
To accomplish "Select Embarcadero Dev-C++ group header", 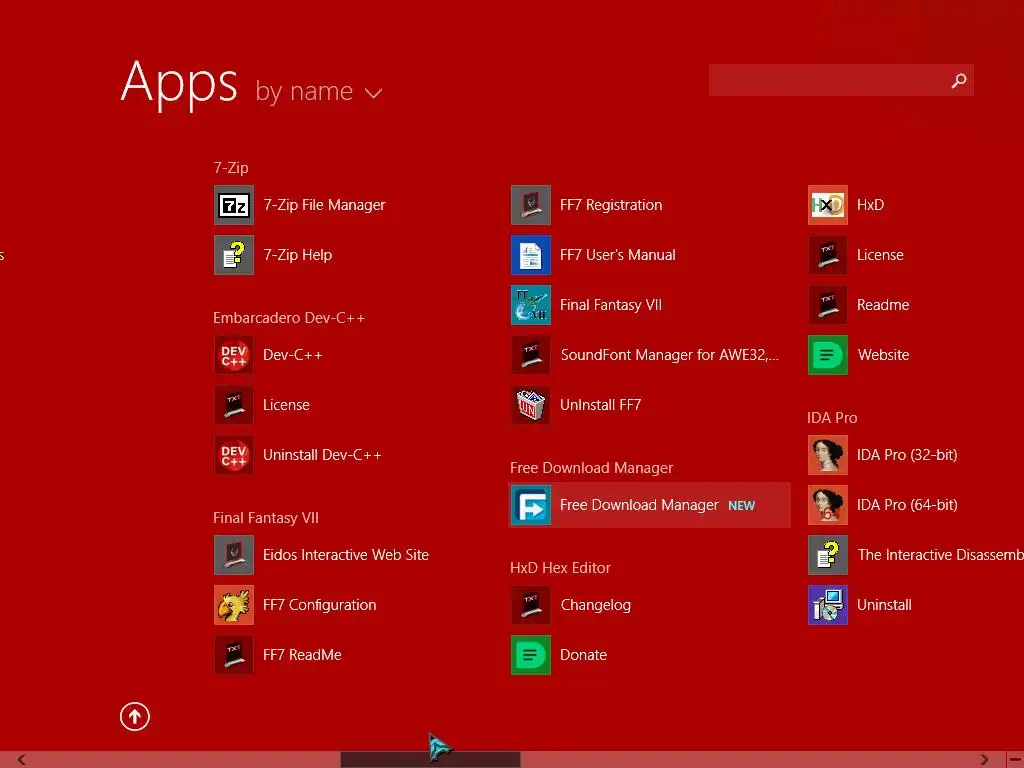I will click(289, 318).
